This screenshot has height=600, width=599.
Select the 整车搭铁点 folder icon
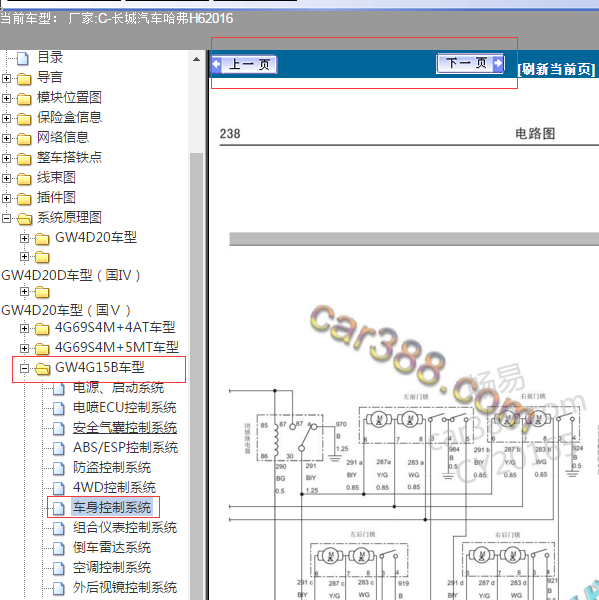(x=24, y=158)
